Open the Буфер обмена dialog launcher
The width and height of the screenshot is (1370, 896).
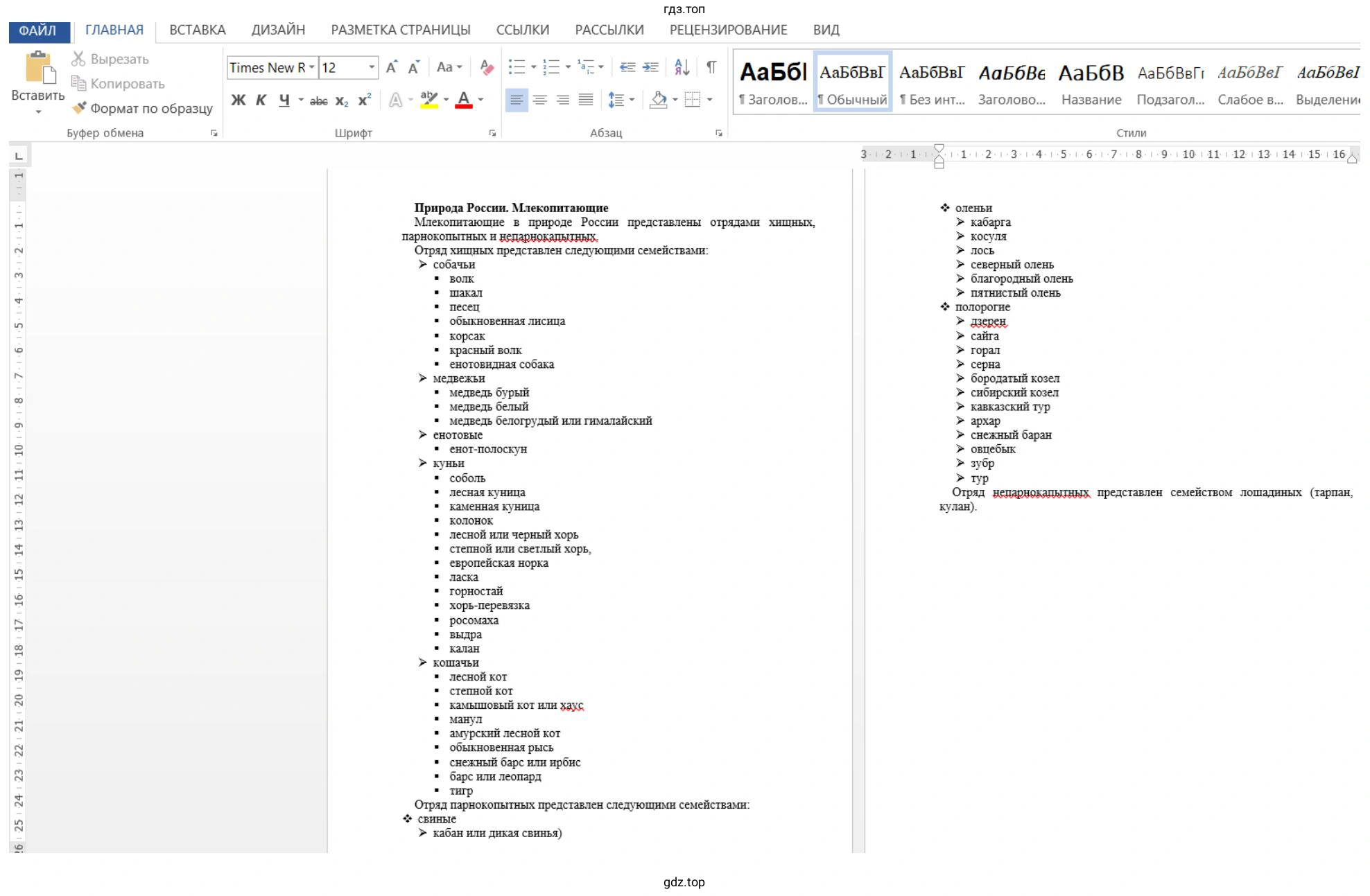click(x=214, y=133)
